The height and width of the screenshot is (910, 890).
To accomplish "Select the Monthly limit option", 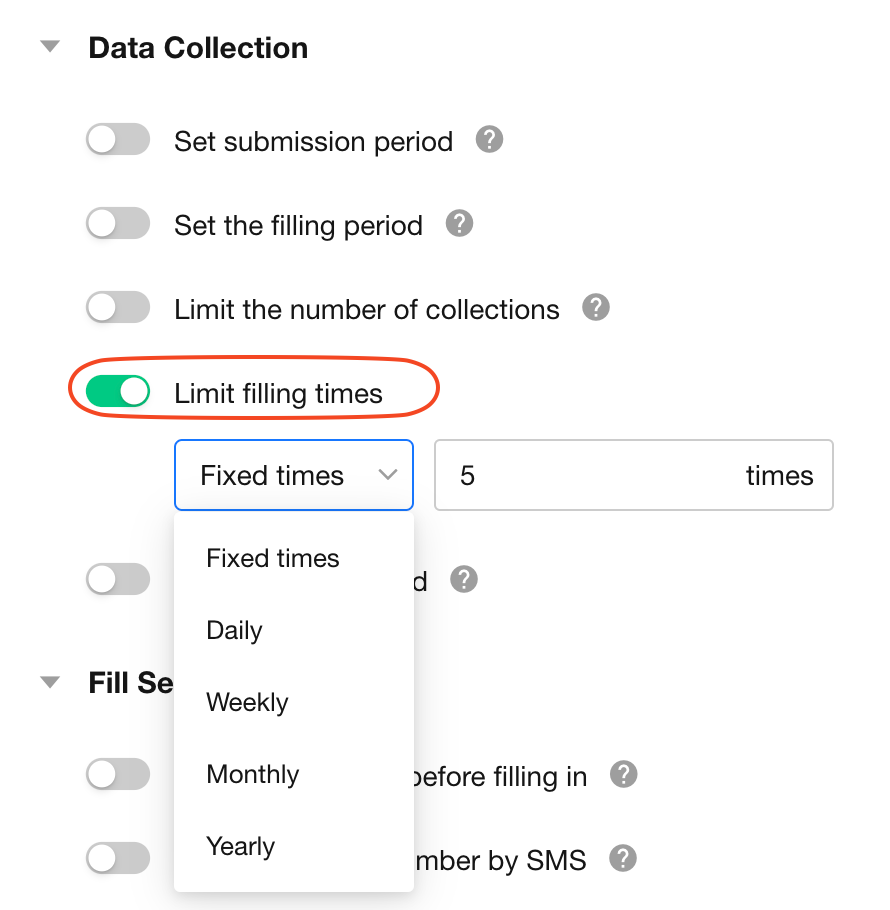I will click(x=253, y=775).
